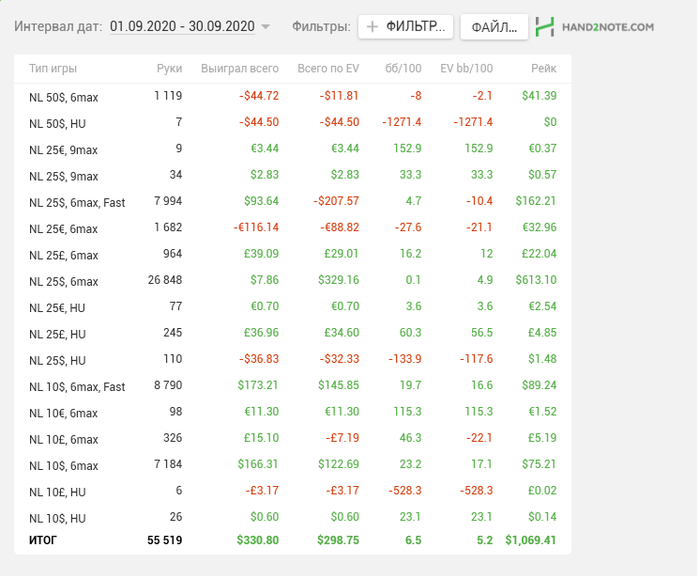
Task: Select the NL 25$, 6max, Fast row
Action: (292, 202)
